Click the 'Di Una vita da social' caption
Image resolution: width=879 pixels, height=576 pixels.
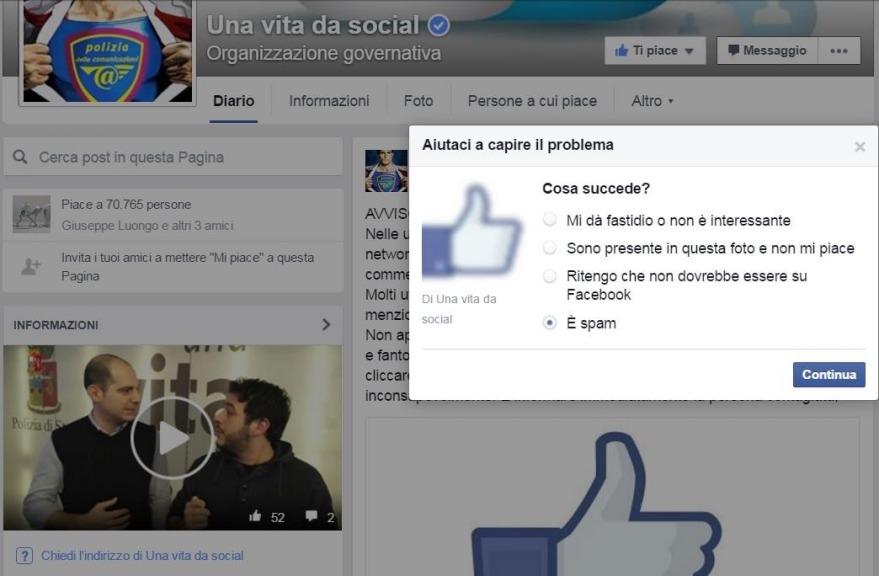[x=459, y=309]
